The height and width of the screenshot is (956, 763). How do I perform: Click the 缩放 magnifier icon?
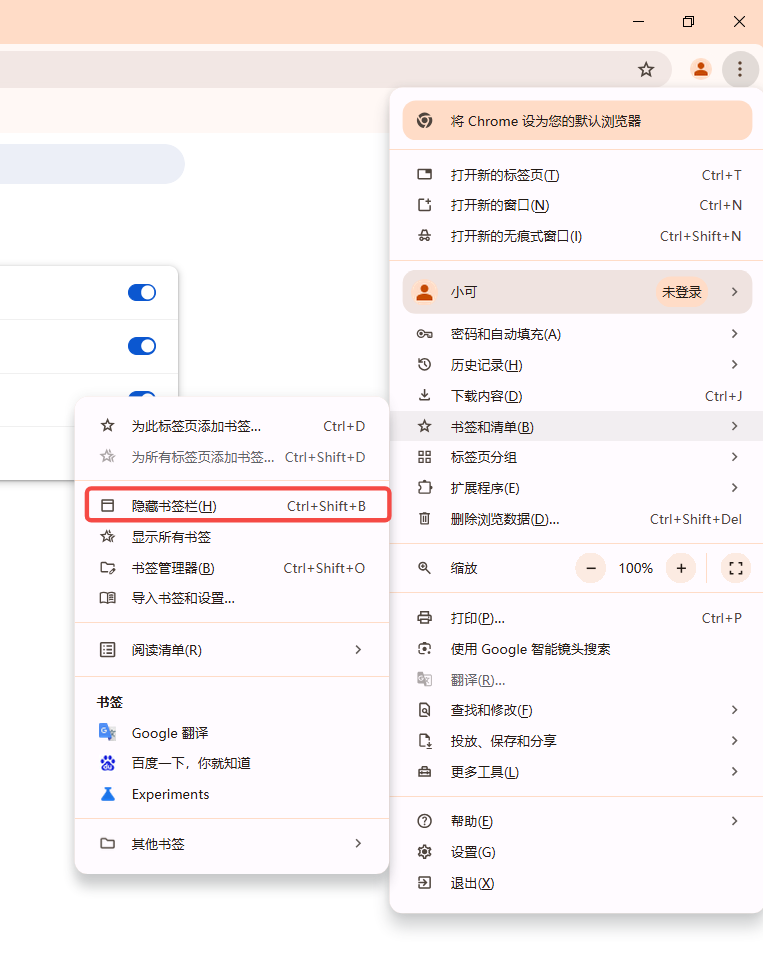click(x=424, y=568)
